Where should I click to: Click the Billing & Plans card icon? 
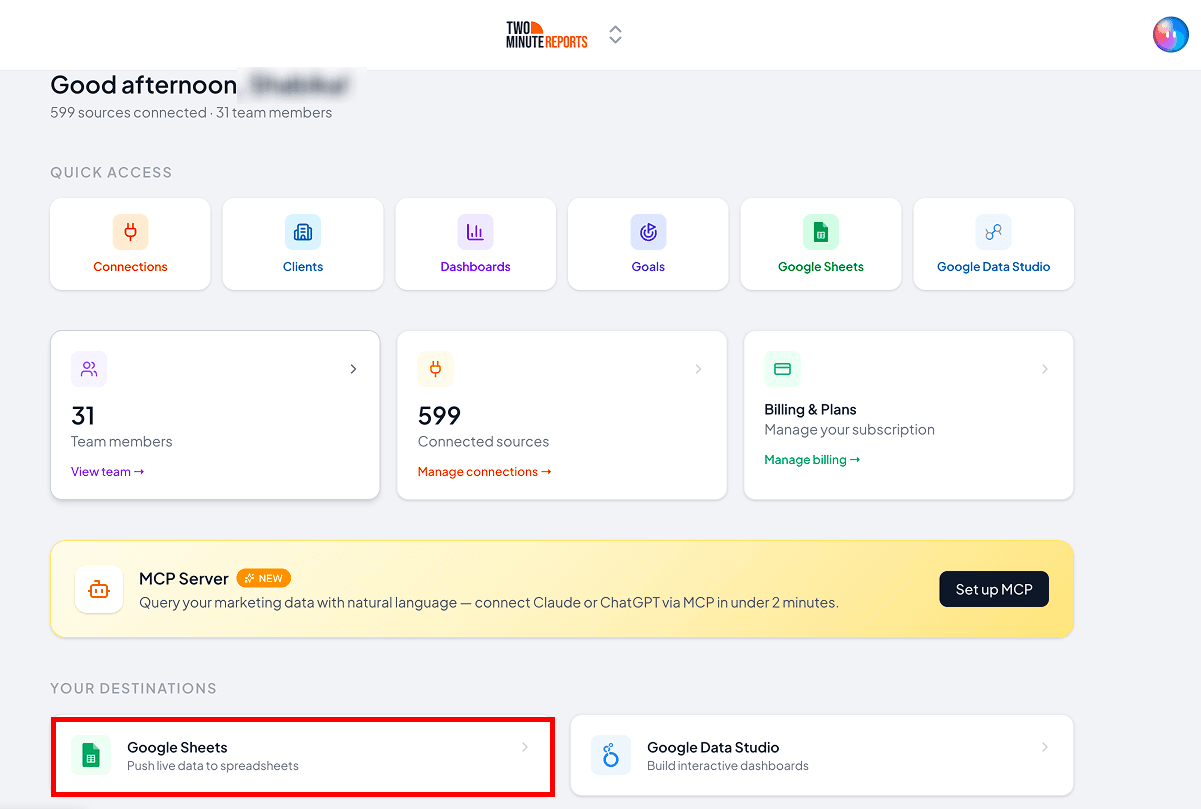pyautogui.click(x=783, y=369)
